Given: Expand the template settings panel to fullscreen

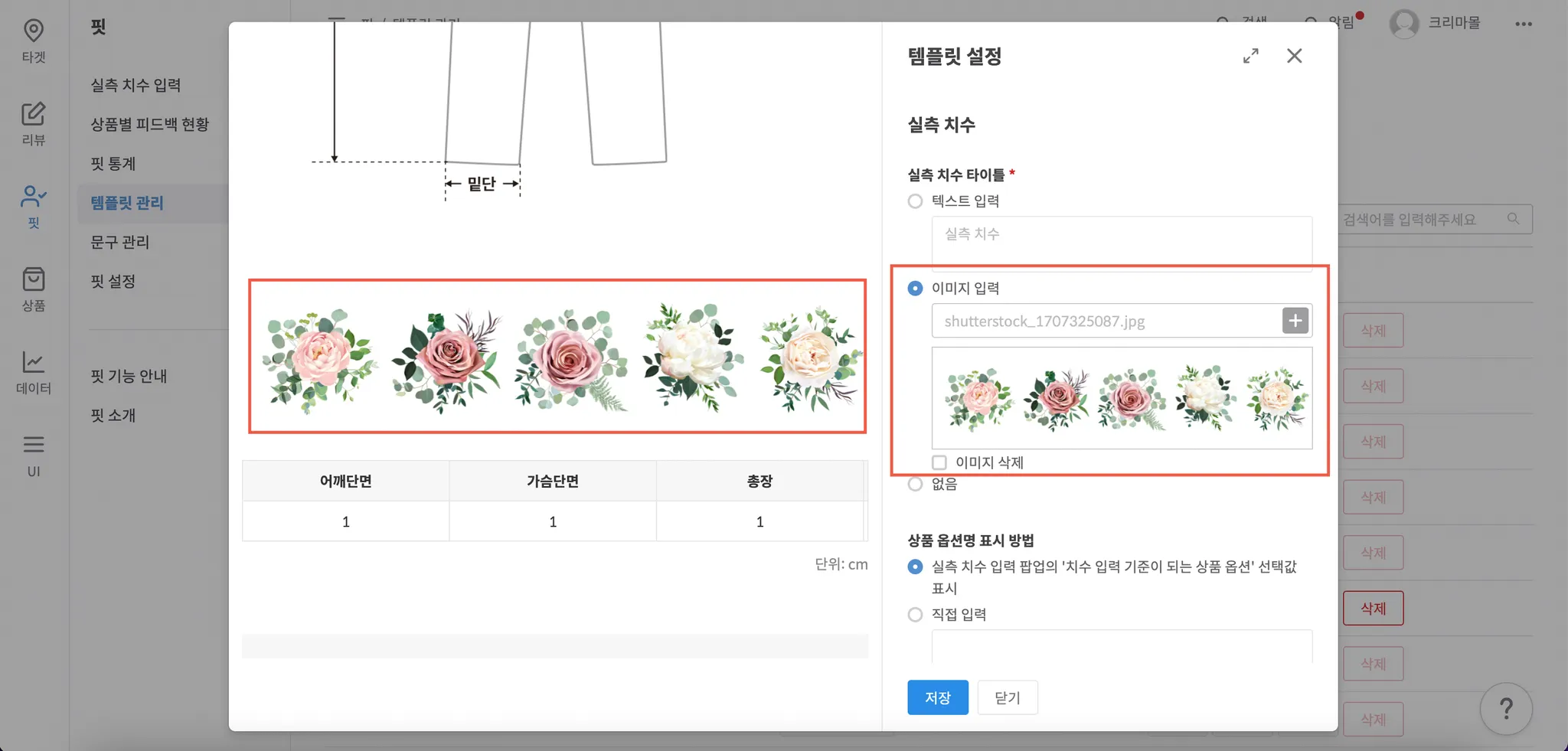Looking at the screenshot, I should 1250,56.
